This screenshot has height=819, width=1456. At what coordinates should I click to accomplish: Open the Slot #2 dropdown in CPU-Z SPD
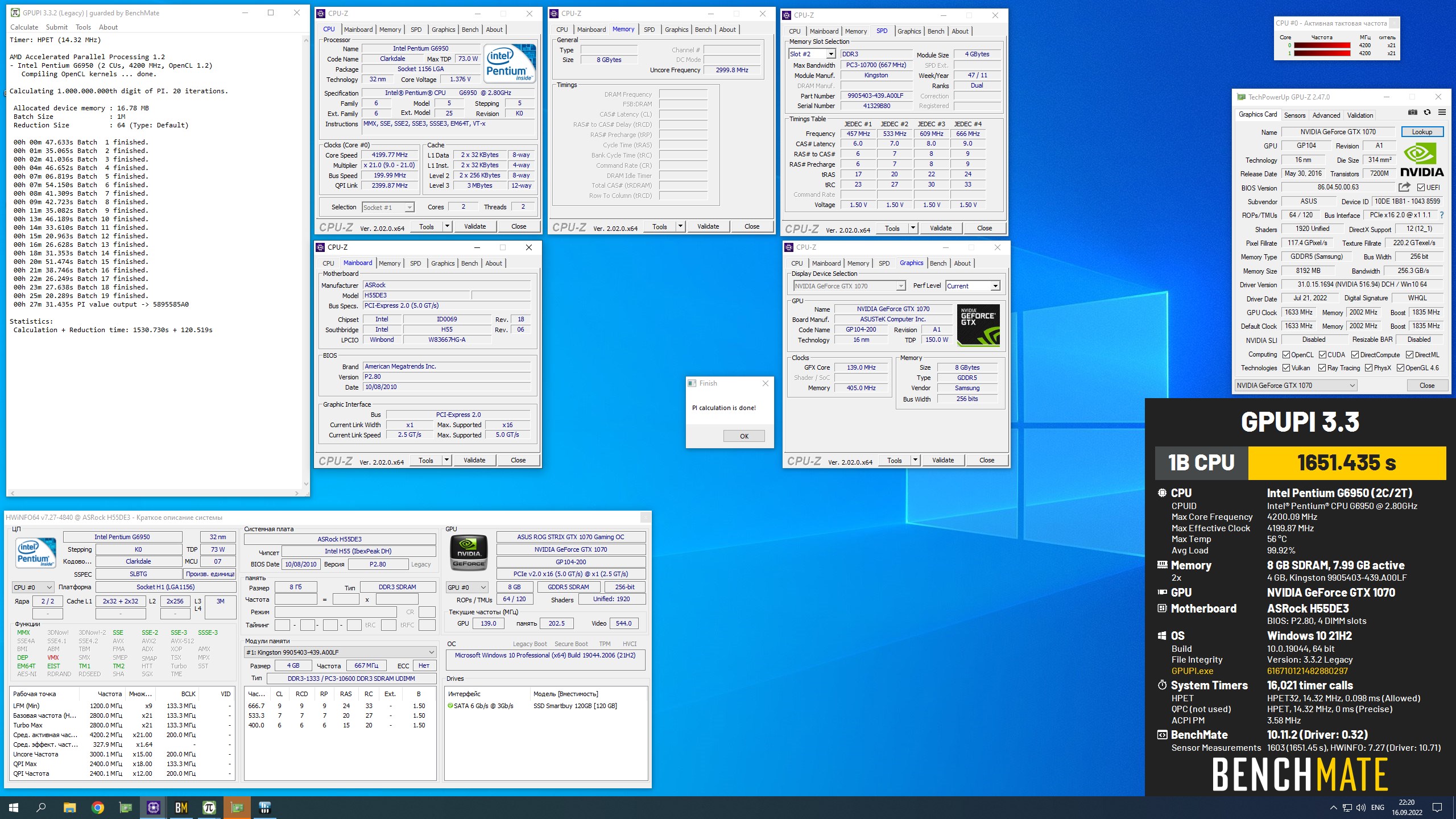[830, 54]
